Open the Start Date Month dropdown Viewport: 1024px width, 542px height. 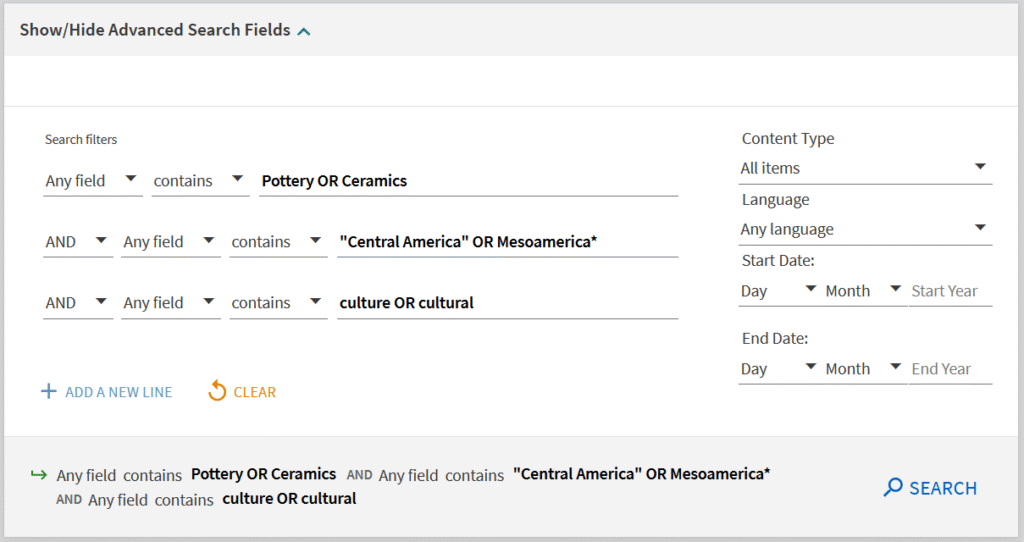click(864, 291)
